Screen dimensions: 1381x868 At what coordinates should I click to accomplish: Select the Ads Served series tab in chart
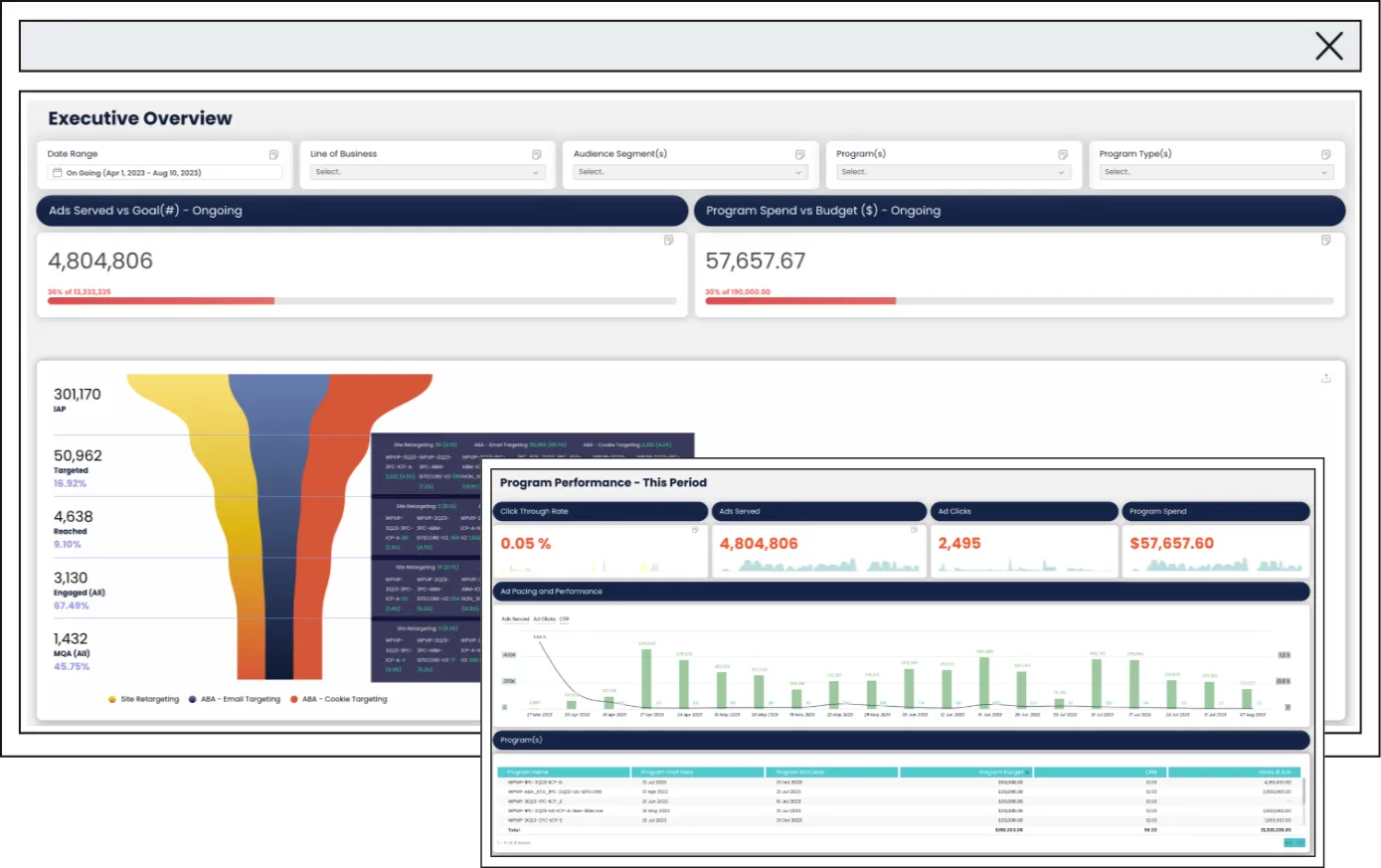[x=515, y=619]
